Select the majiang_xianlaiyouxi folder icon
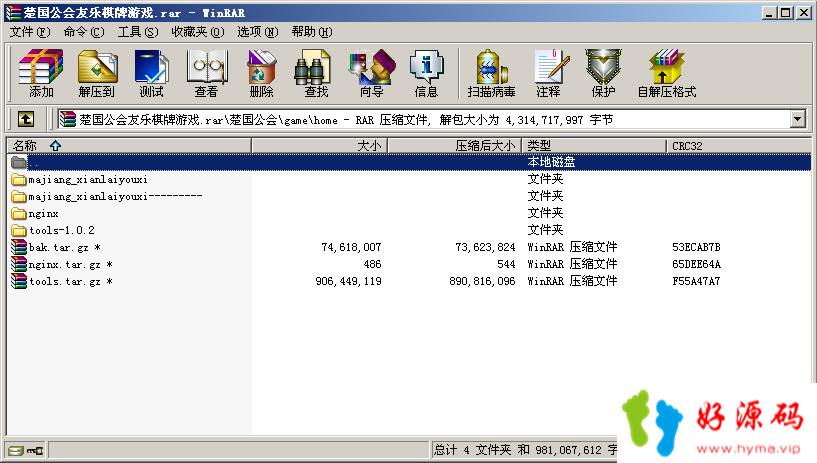This screenshot has width=817, height=463. 19,180
